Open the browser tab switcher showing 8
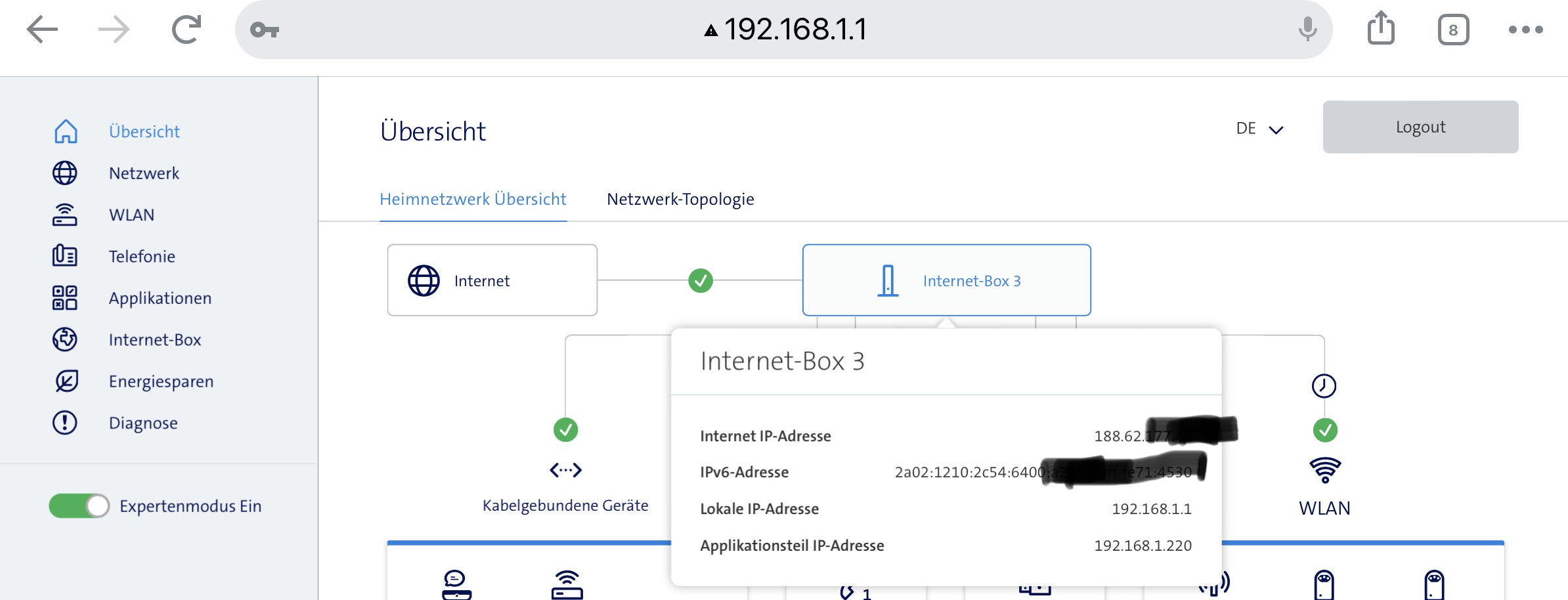This screenshot has height=600, width=1568. pos(1453,30)
